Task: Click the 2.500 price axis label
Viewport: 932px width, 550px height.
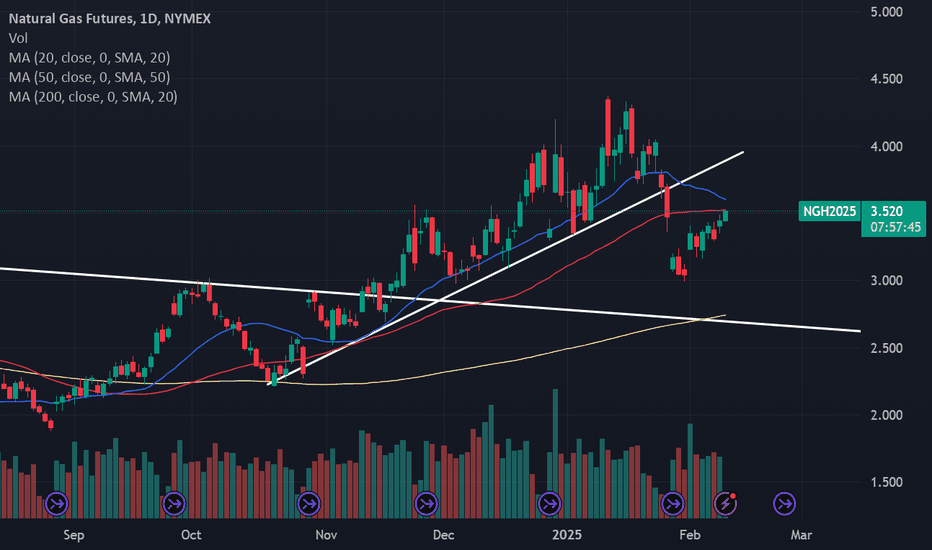Action: coord(886,348)
